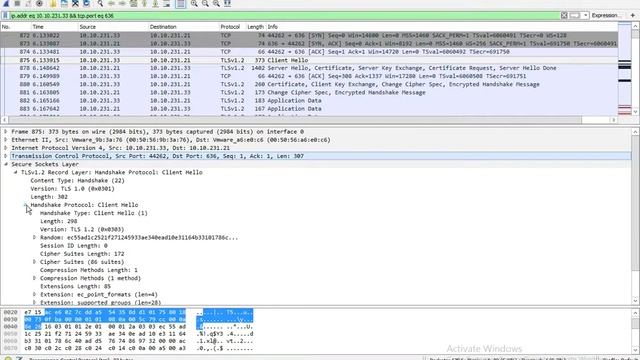The width and height of the screenshot is (640, 360).
Task: Click inside the display filter field
Action: 284,16
